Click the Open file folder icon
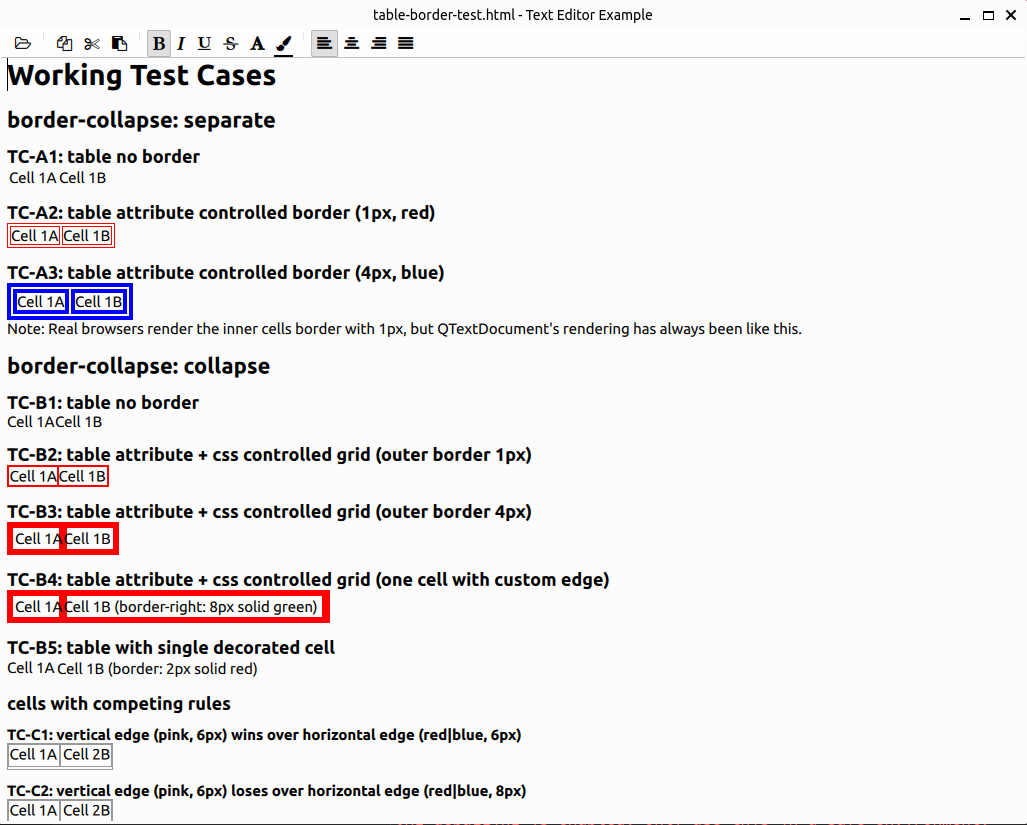1027x825 pixels. coord(23,43)
